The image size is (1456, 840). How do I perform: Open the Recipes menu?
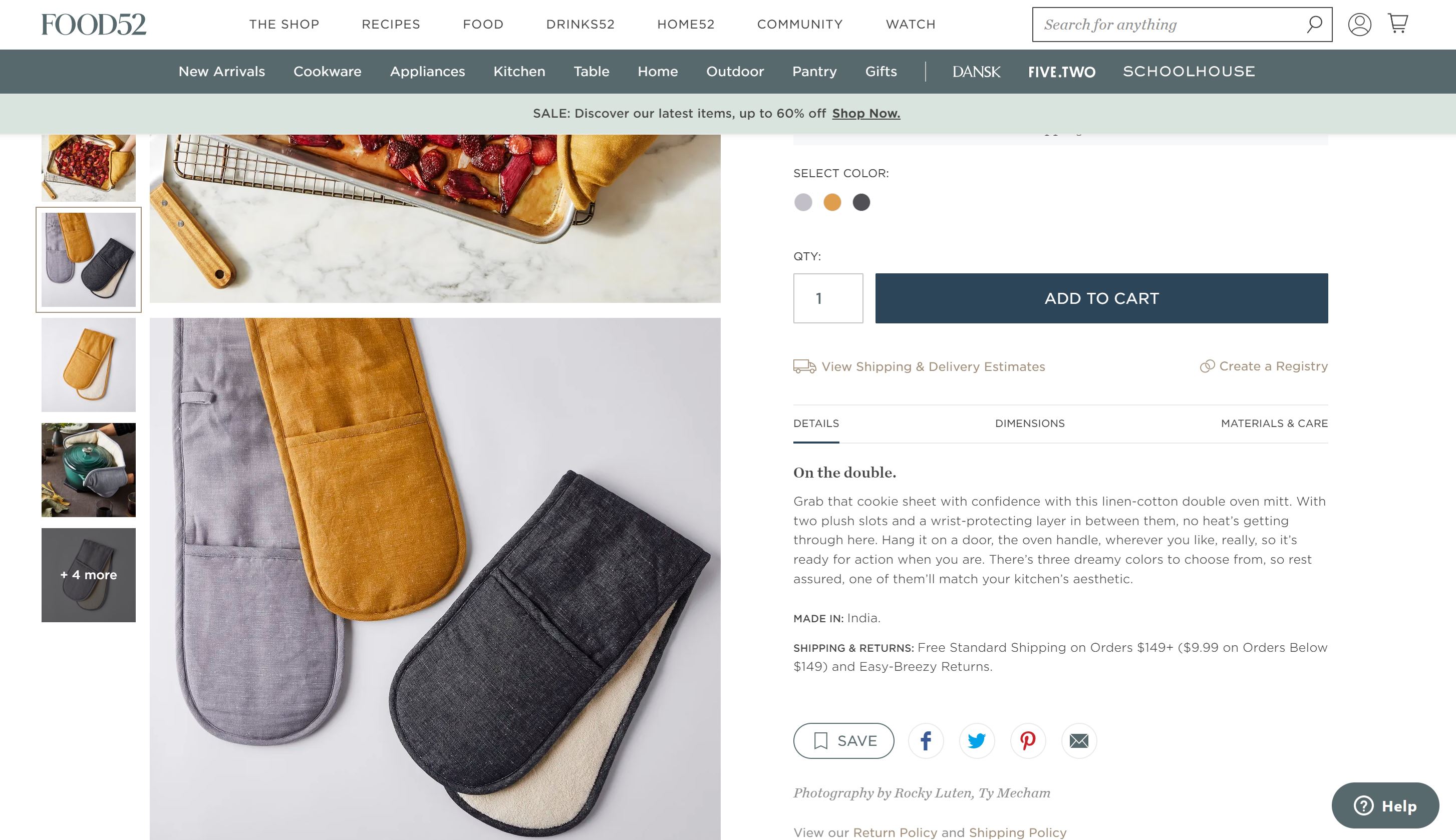(391, 24)
